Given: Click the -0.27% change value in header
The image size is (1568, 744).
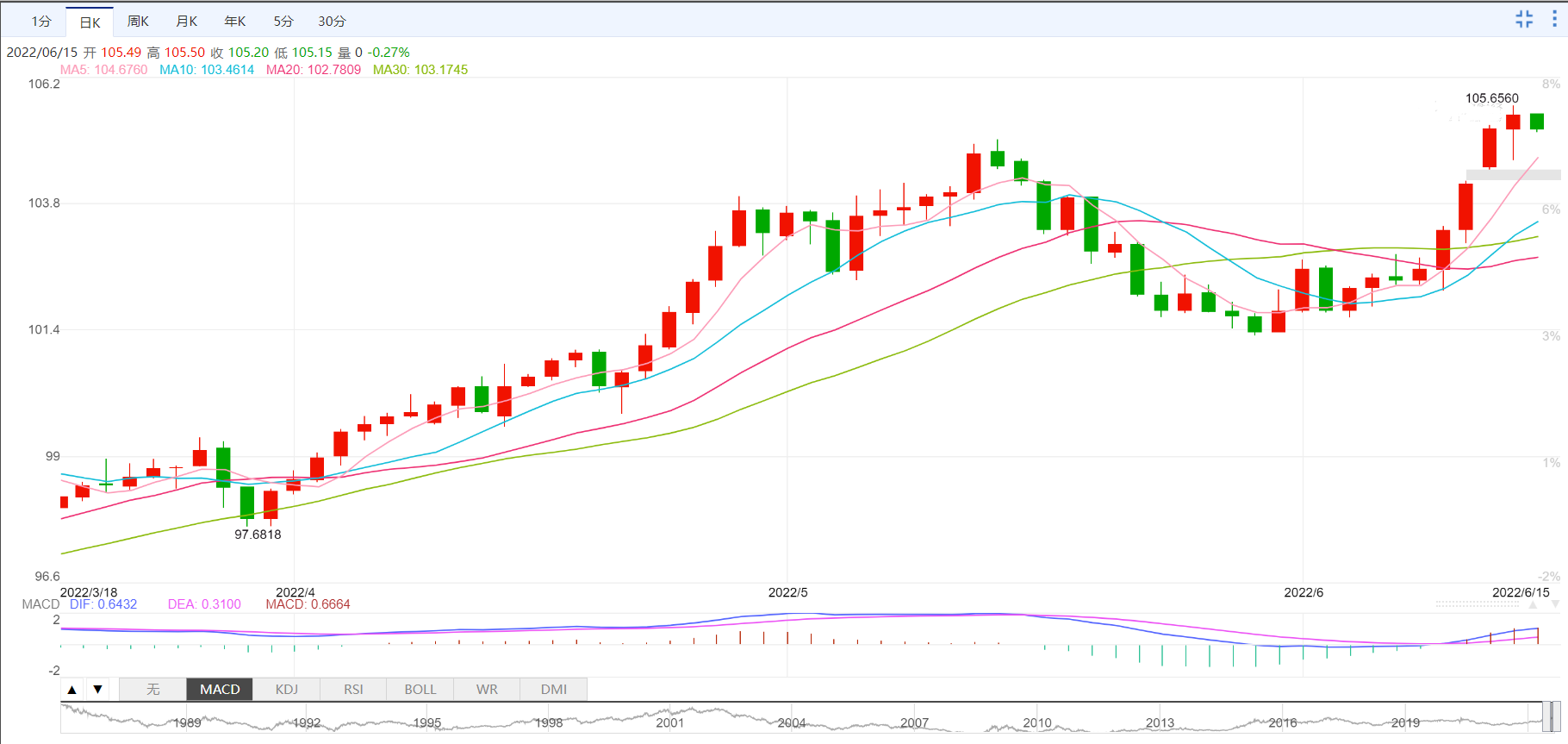Looking at the screenshot, I should click(389, 53).
